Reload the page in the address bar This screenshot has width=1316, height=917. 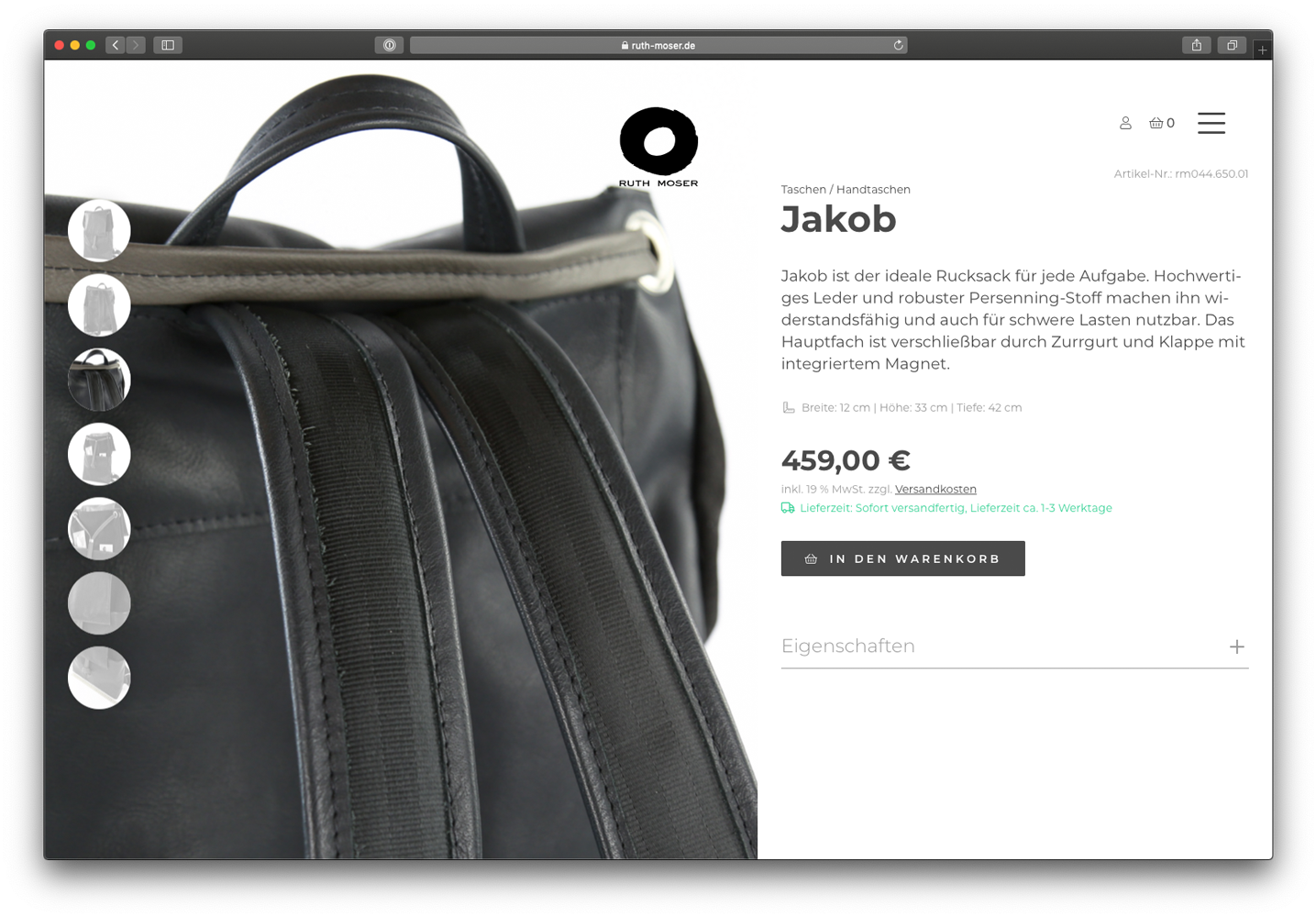pyautogui.click(x=899, y=45)
